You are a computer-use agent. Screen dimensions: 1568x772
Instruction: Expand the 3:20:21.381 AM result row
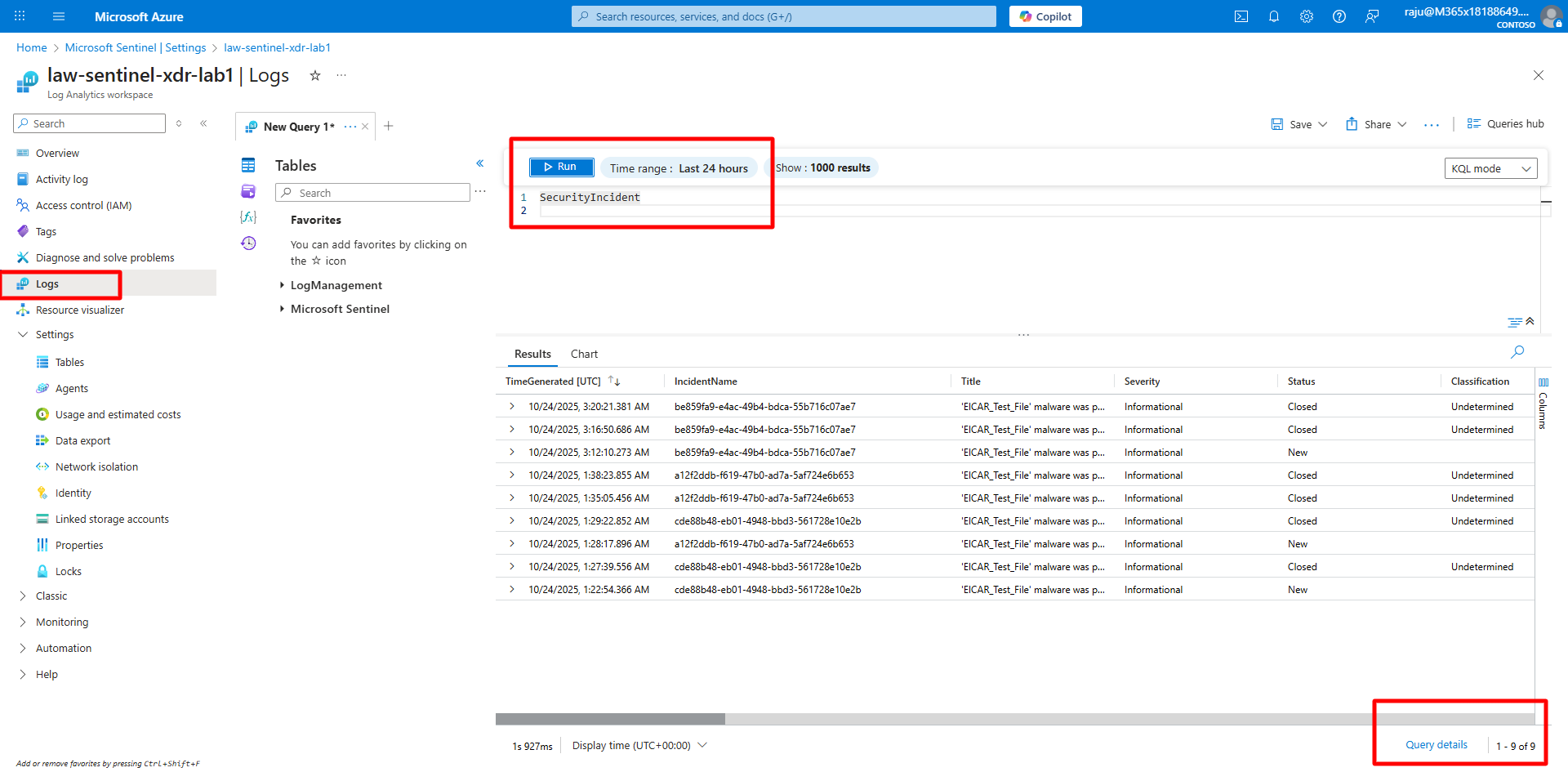512,406
